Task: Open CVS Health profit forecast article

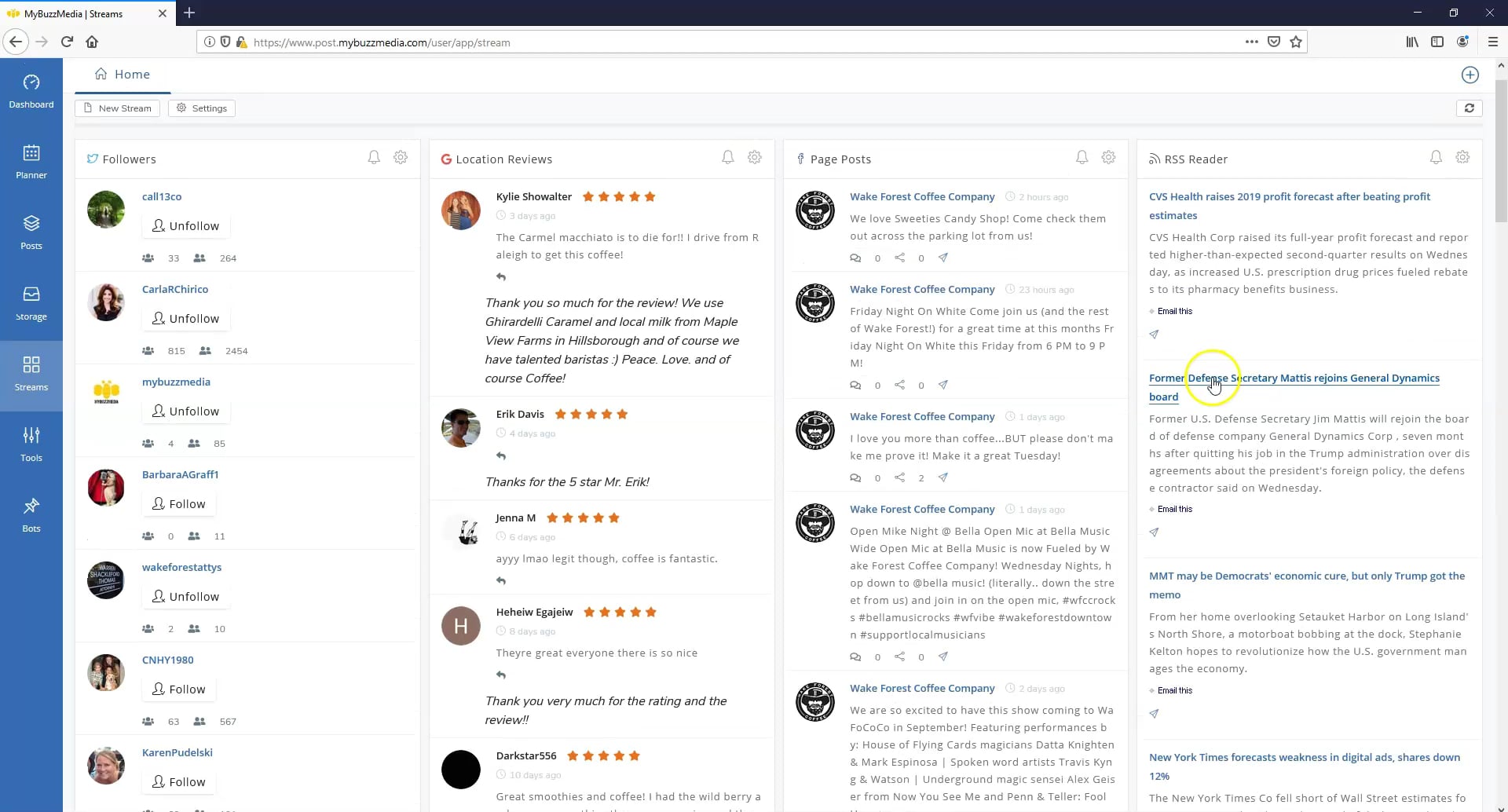Action: (x=1290, y=206)
